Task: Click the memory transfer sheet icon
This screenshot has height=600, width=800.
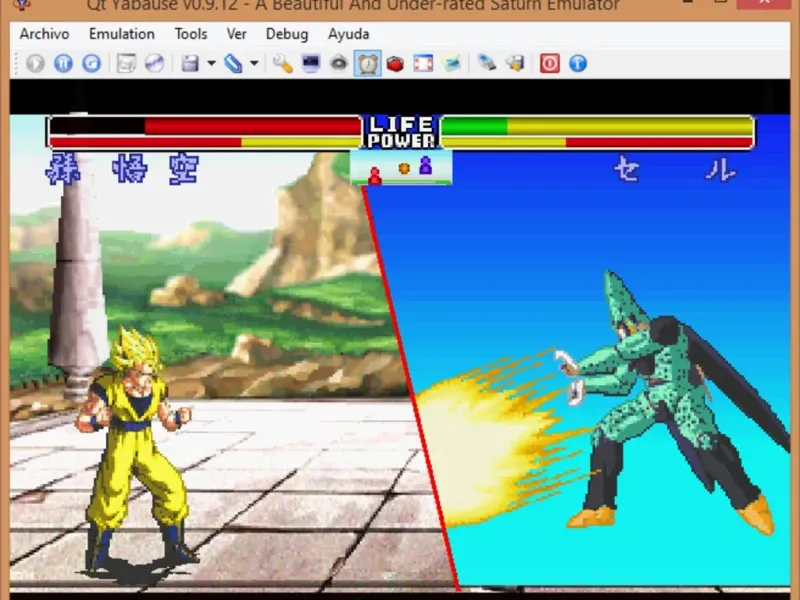Action: pos(126,64)
